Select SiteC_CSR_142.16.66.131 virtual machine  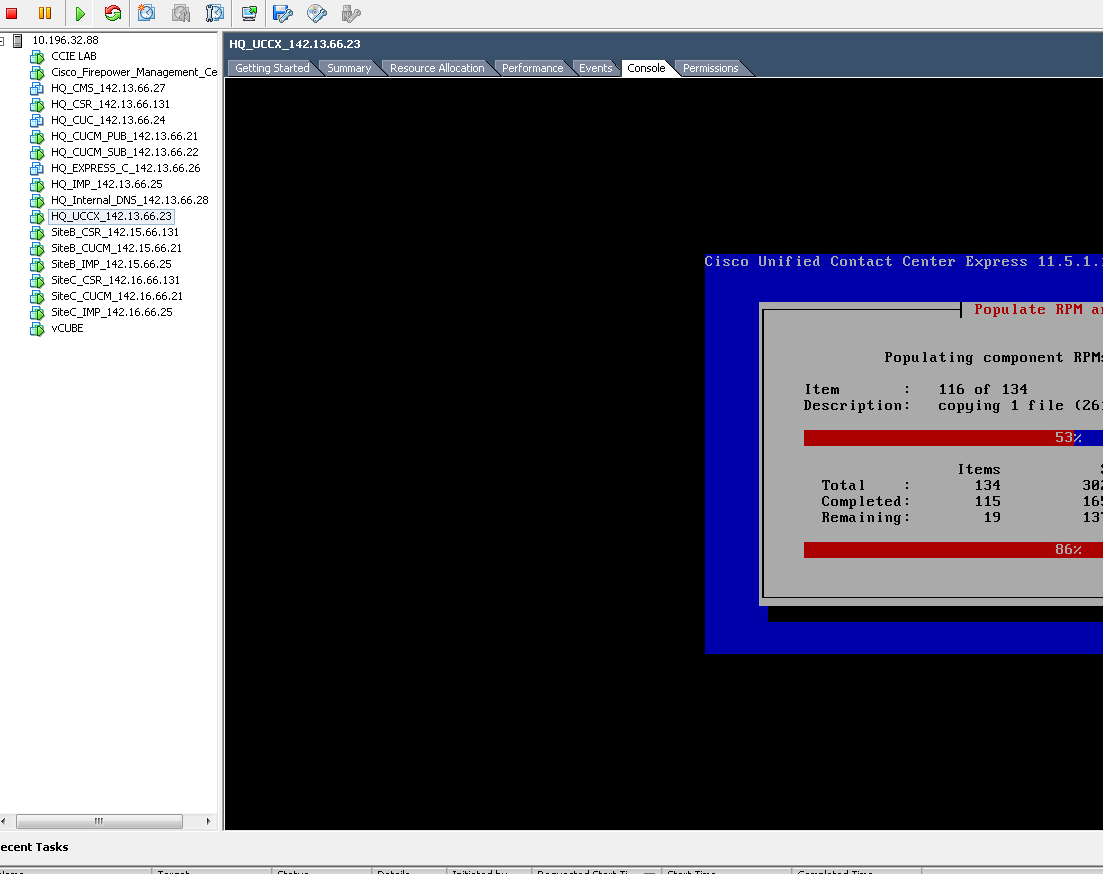(x=115, y=280)
